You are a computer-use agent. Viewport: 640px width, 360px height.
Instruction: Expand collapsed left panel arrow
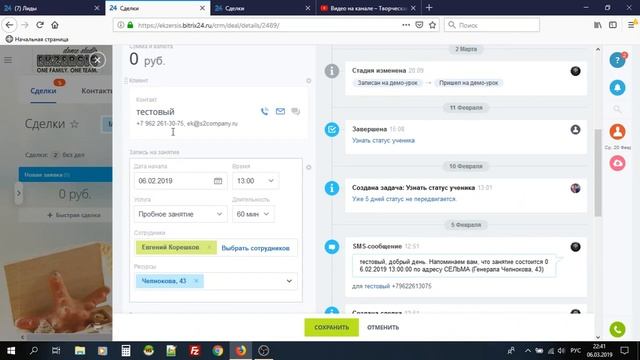(18, 193)
